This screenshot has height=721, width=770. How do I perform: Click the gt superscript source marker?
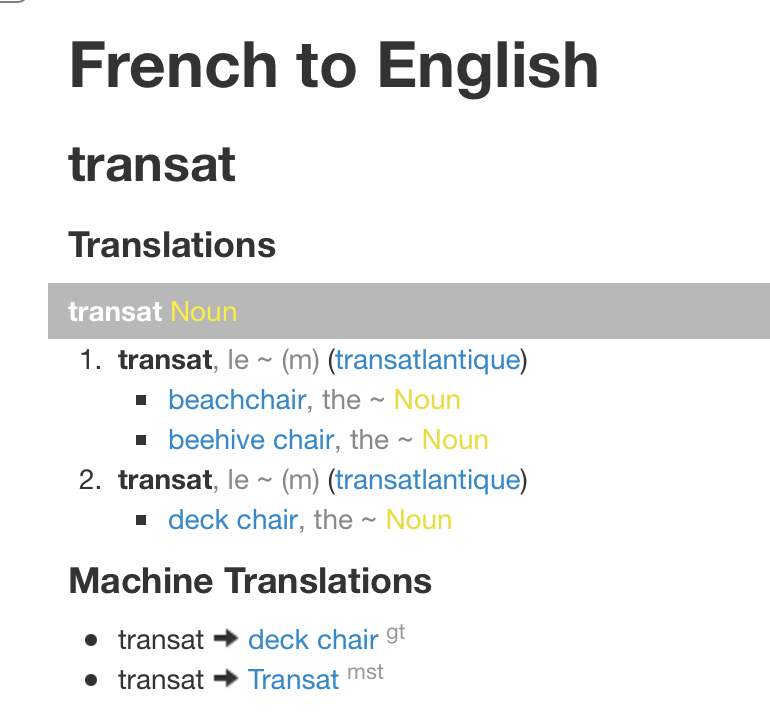click(x=395, y=633)
